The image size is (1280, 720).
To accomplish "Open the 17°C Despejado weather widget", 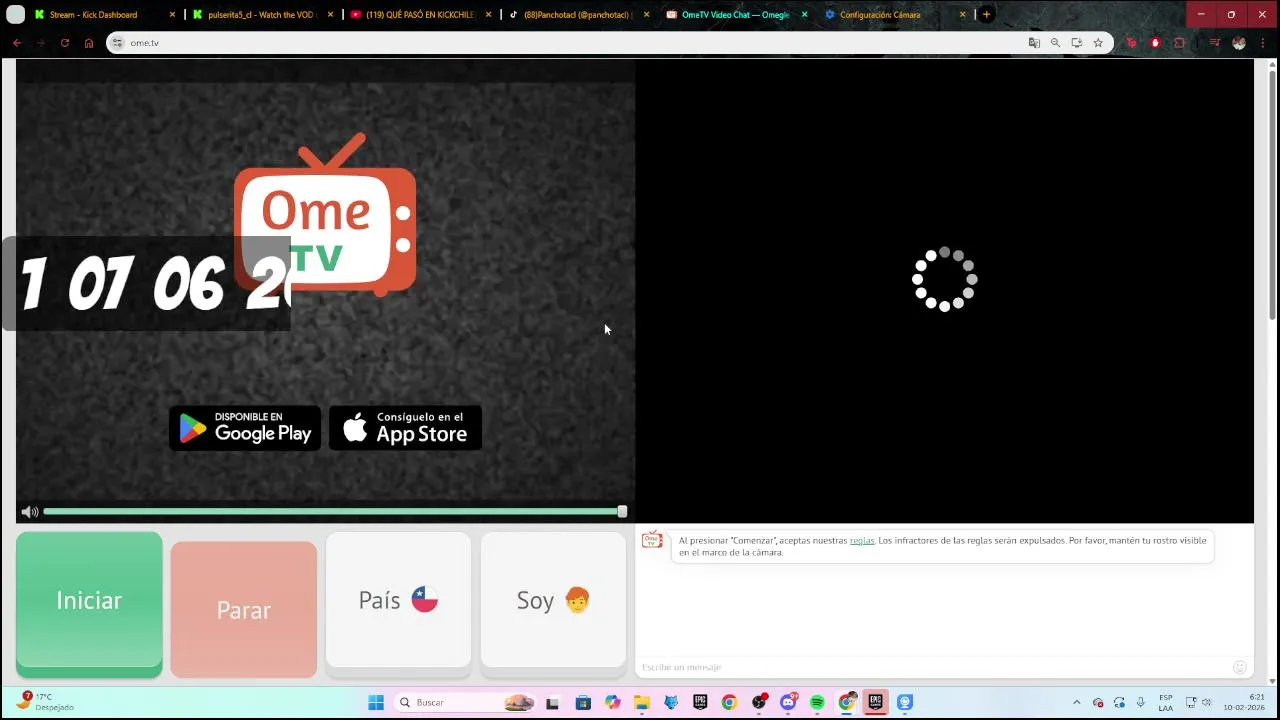I will (46, 702).
